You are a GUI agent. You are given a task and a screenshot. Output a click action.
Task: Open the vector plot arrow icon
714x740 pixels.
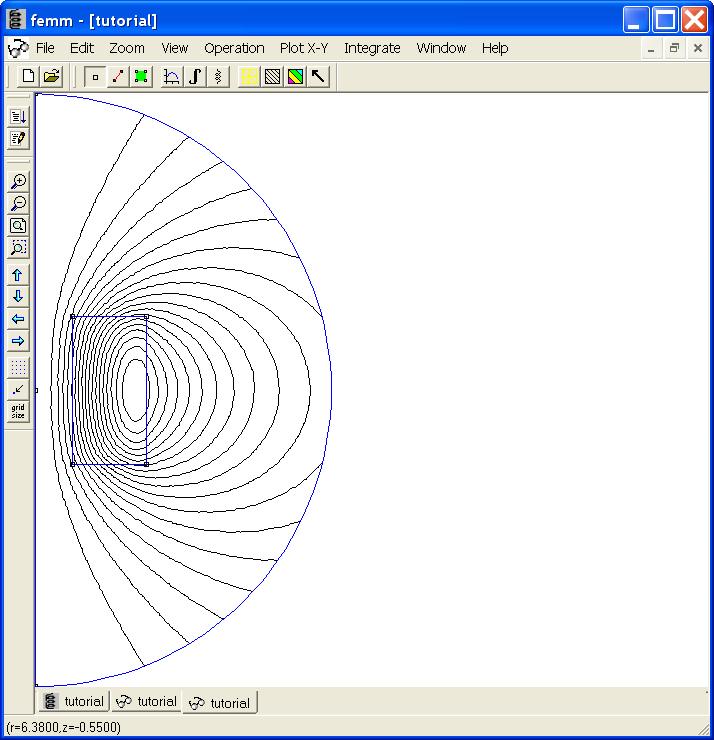pos(319,76)
